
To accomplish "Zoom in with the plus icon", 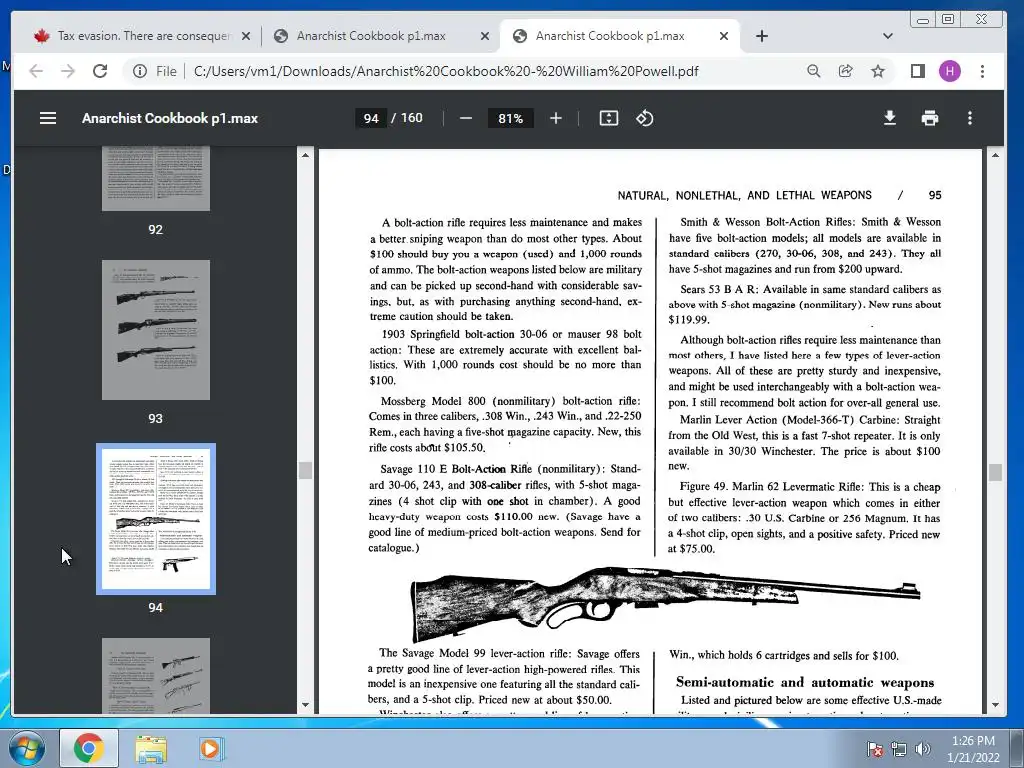I will [556, 118].
